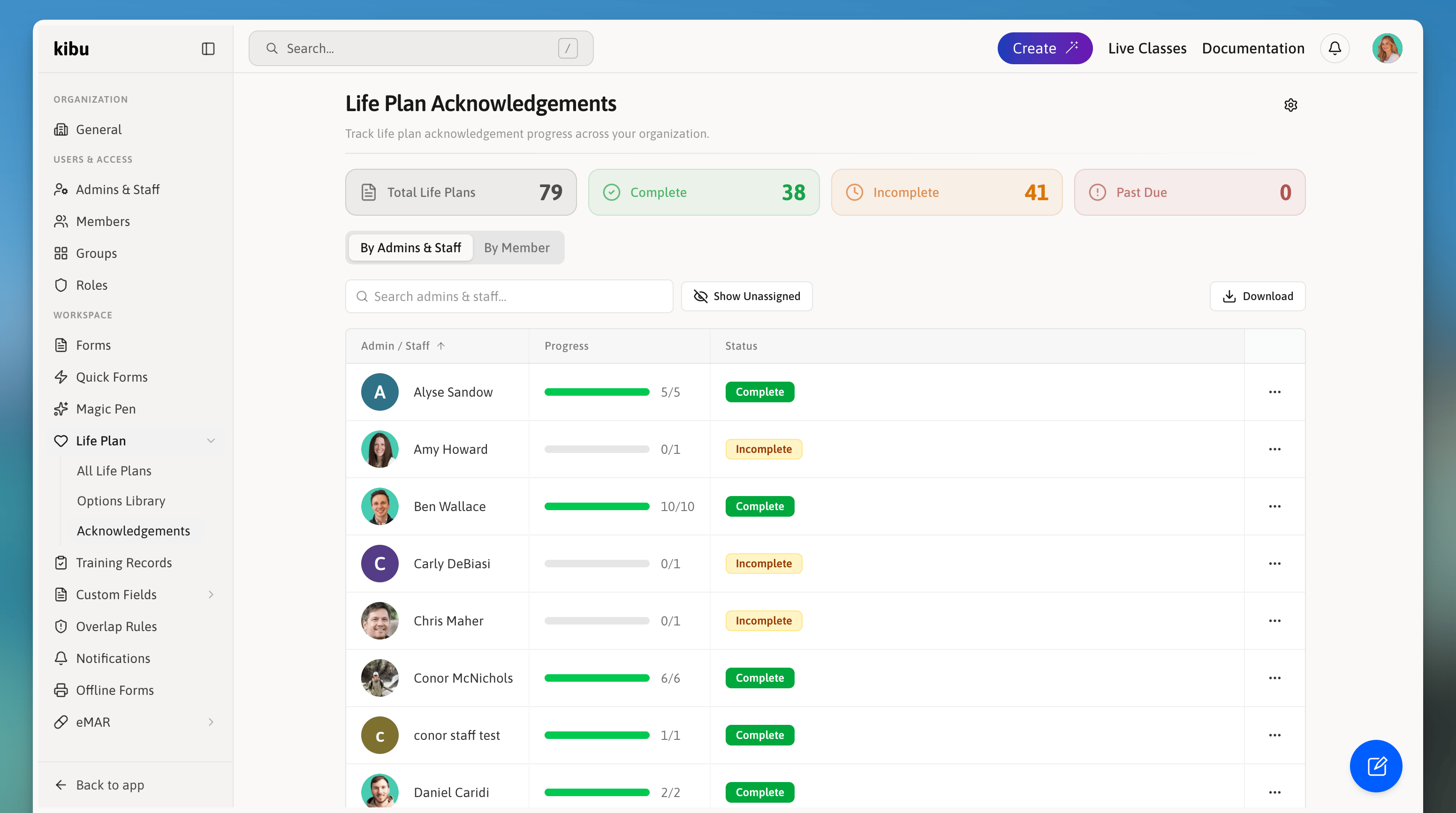This screenshot has width=1456, height=813.
Task: Open the page settings gear icon
Action: tap(1290, 105)
